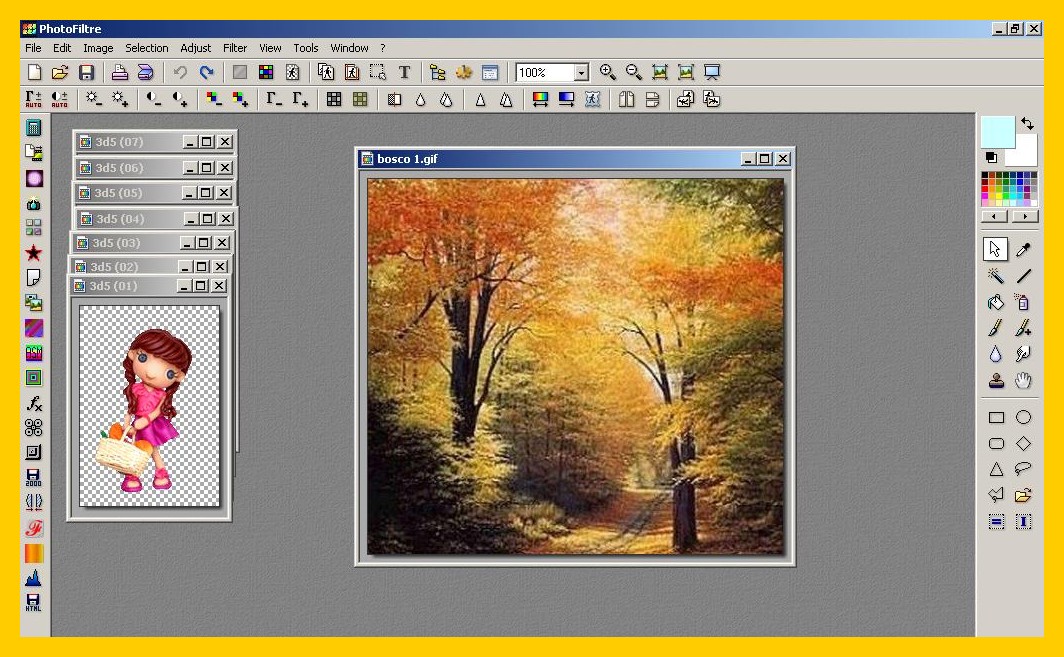Select the Ellipse selection shape
Screen dimensions: 1064x657
pyautogui.click(x=1023, y=418)
